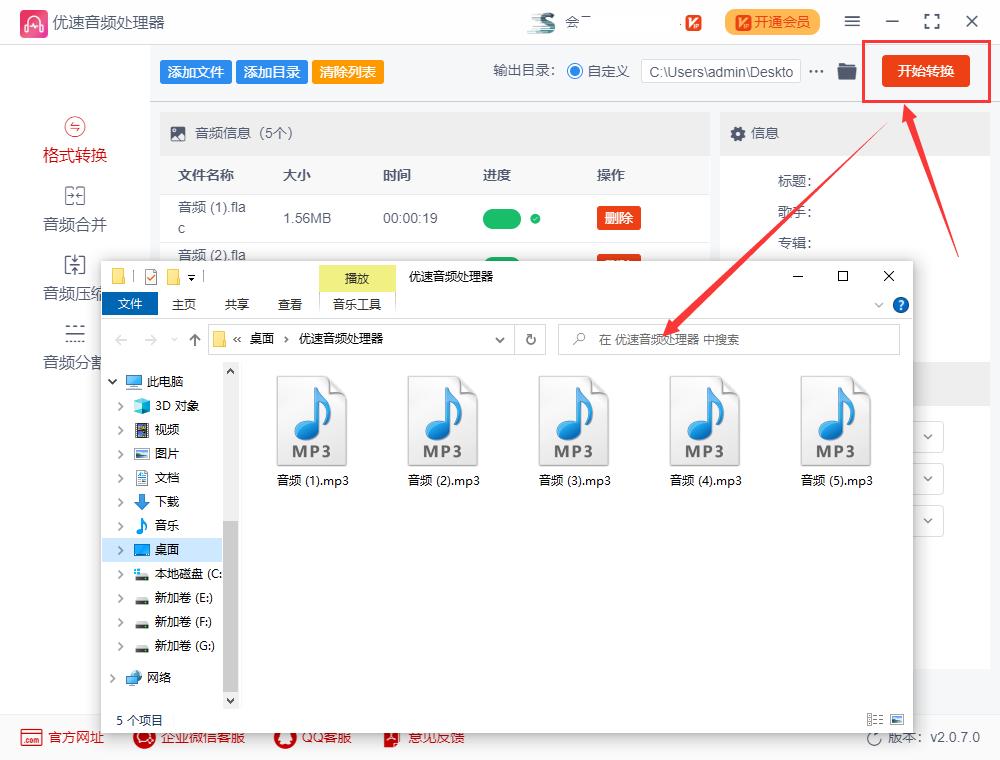Delete 音频(1).flac using its 删除 button

[618, 217]
